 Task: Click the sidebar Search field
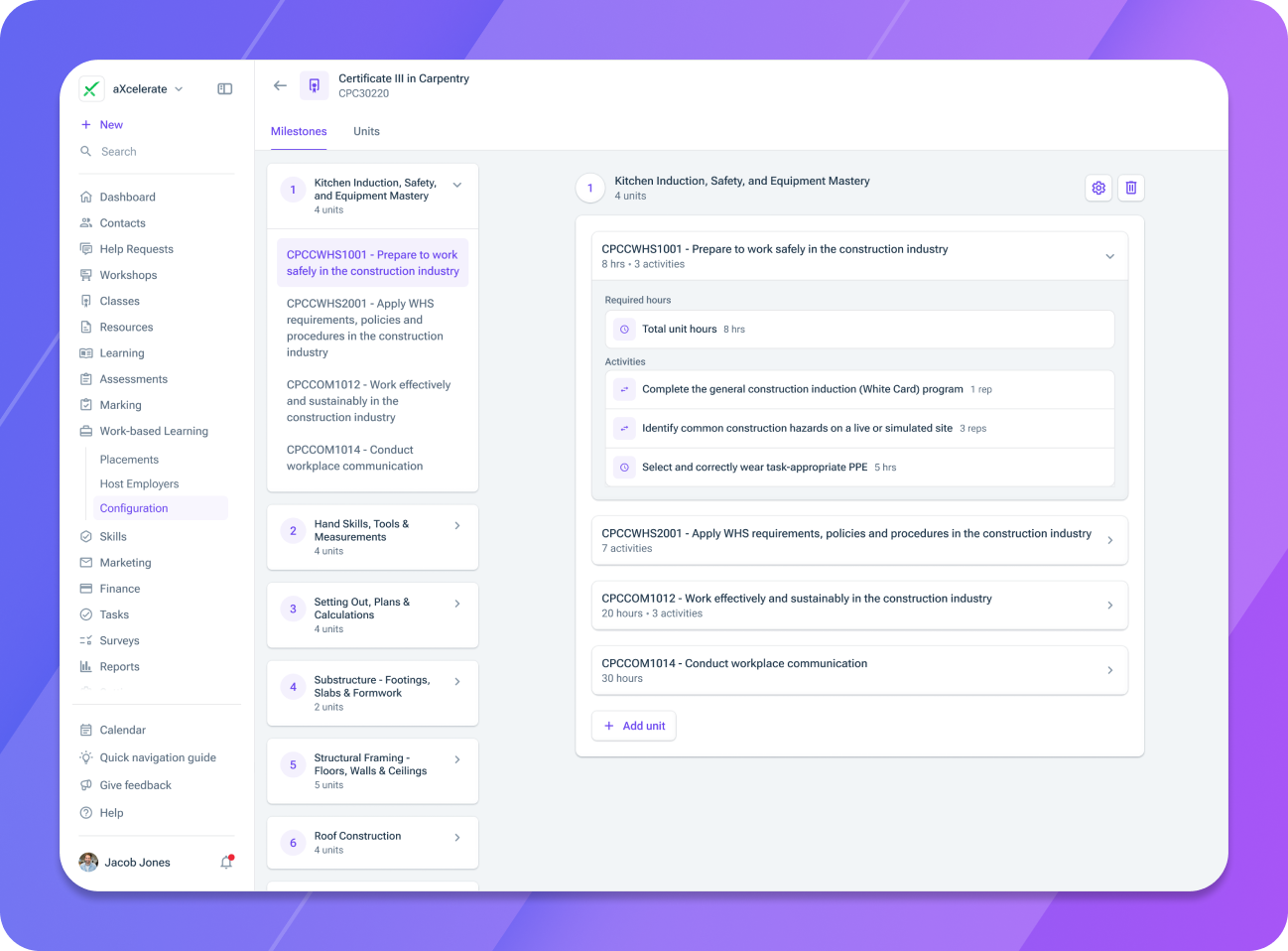click(157, 152)
